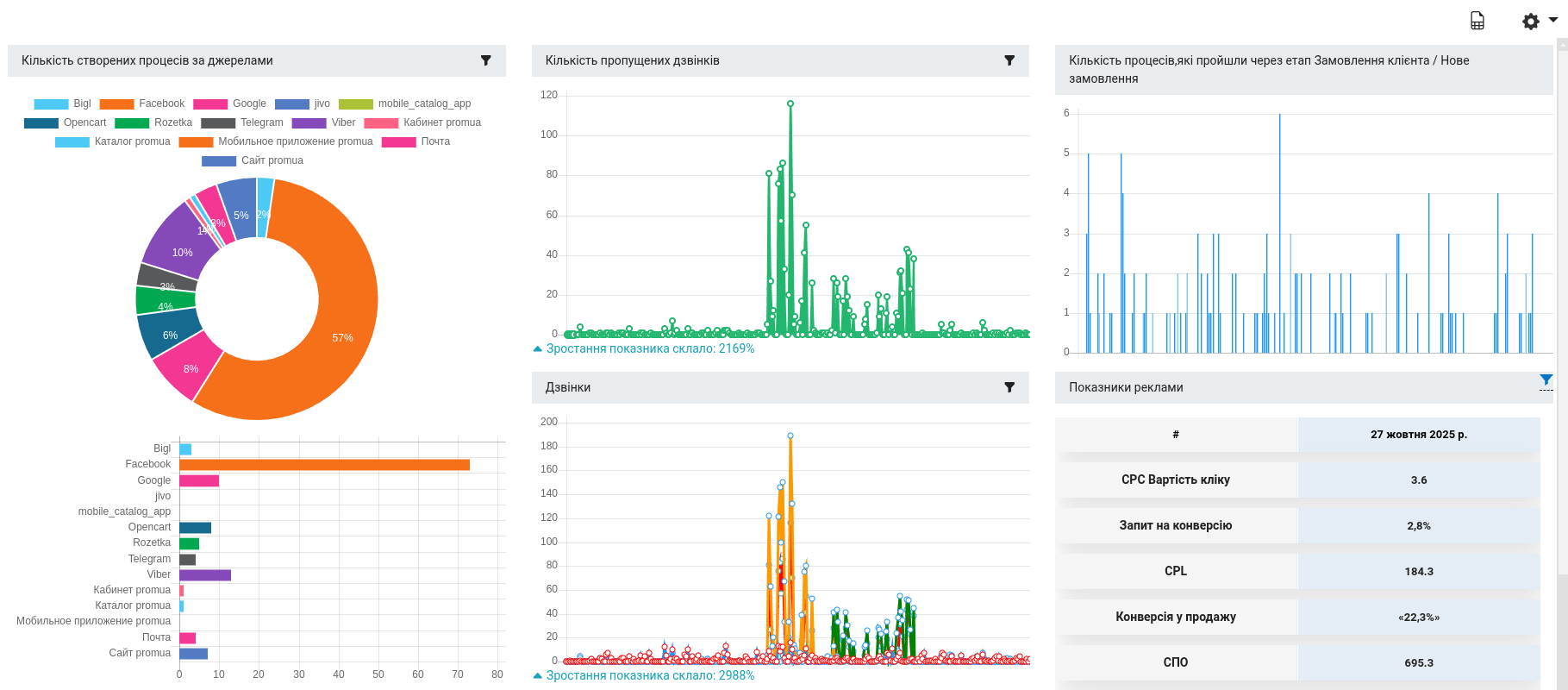
Task: Open filter for missed calls widget
Action: click(1009, 60)
